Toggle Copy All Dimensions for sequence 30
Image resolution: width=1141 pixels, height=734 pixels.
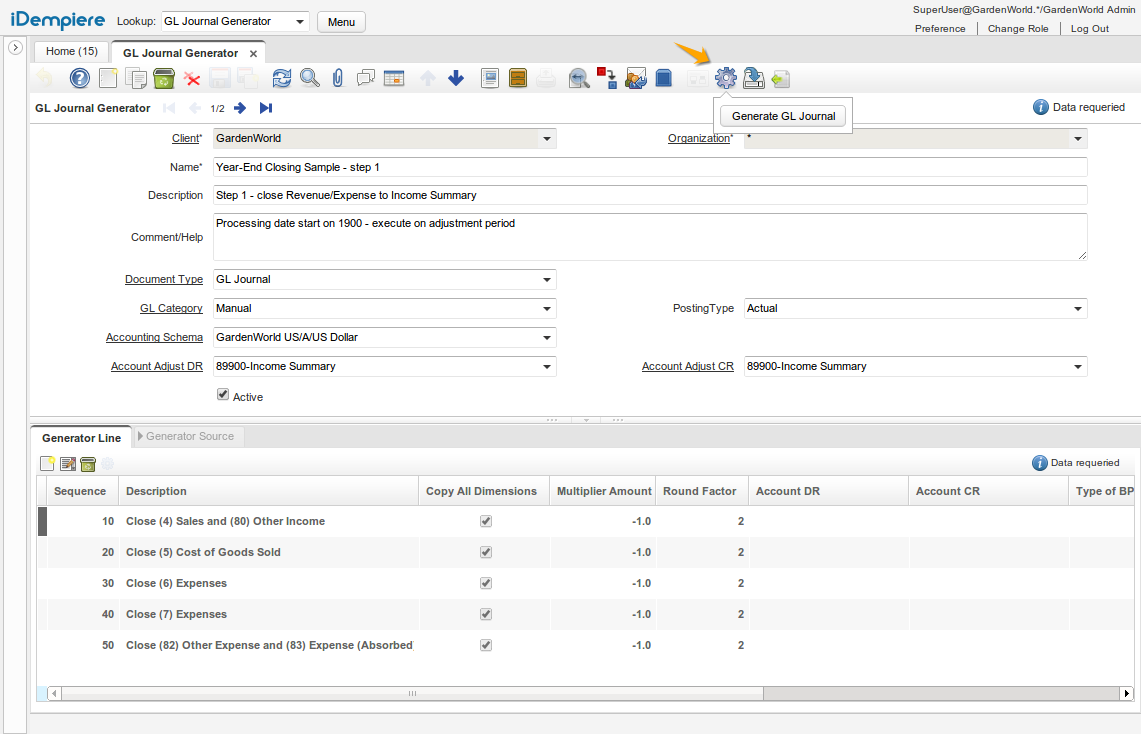coord(486,583)
